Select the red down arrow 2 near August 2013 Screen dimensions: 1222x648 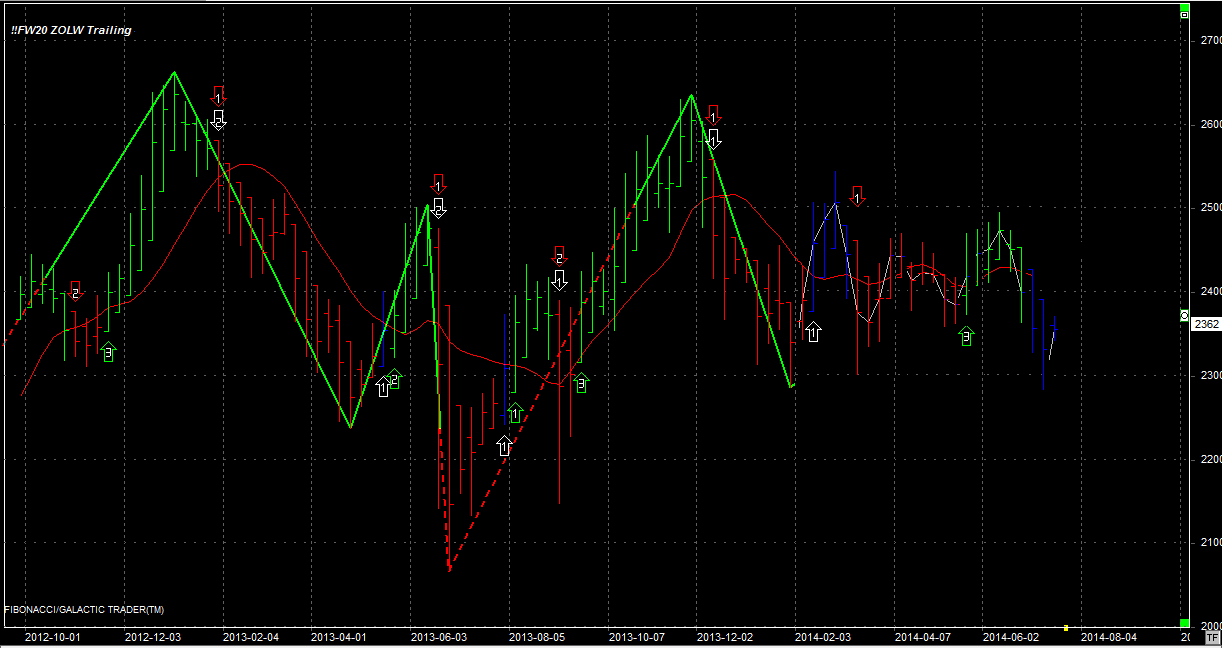560,256
